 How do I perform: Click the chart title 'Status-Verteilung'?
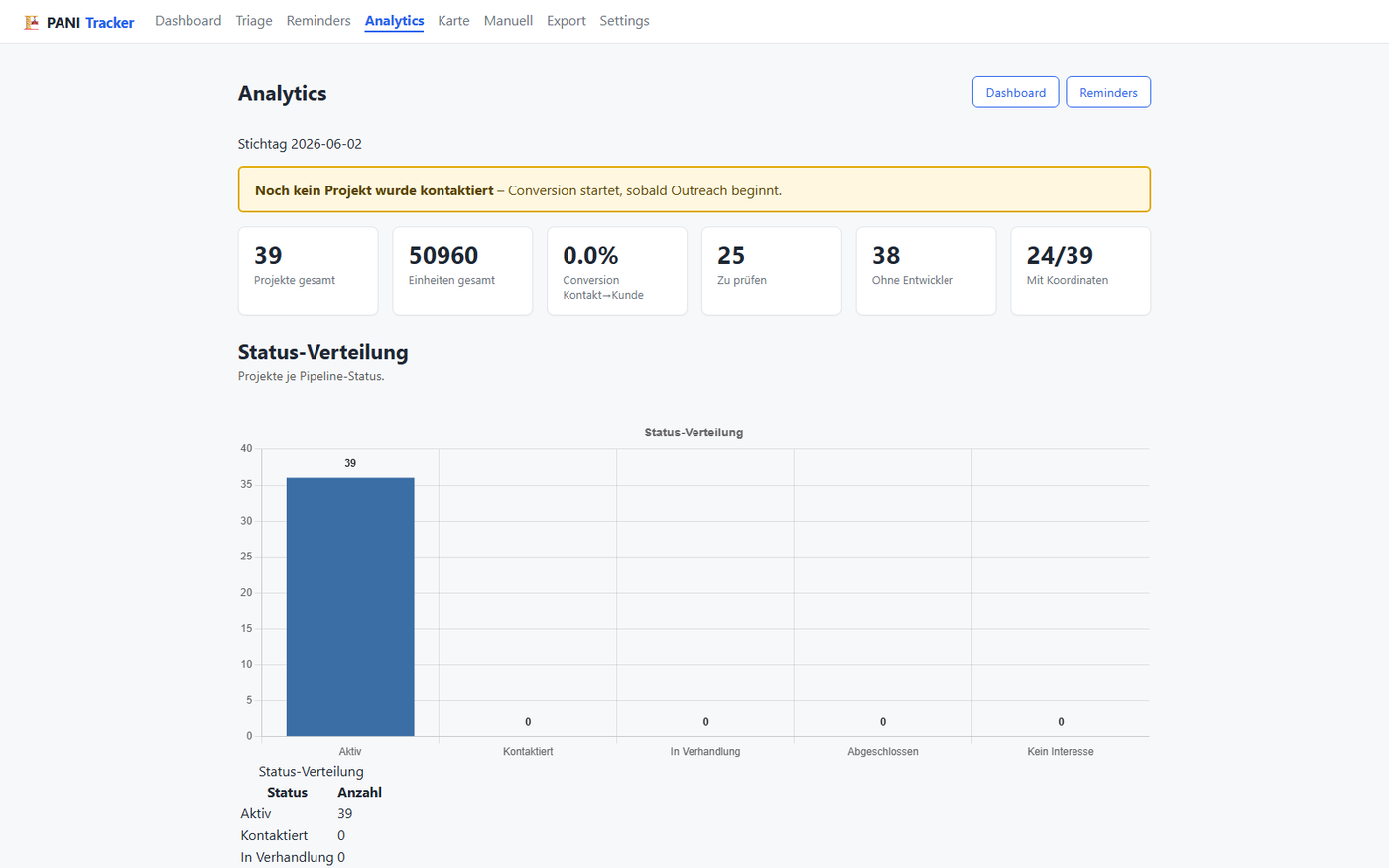point(694,433)
